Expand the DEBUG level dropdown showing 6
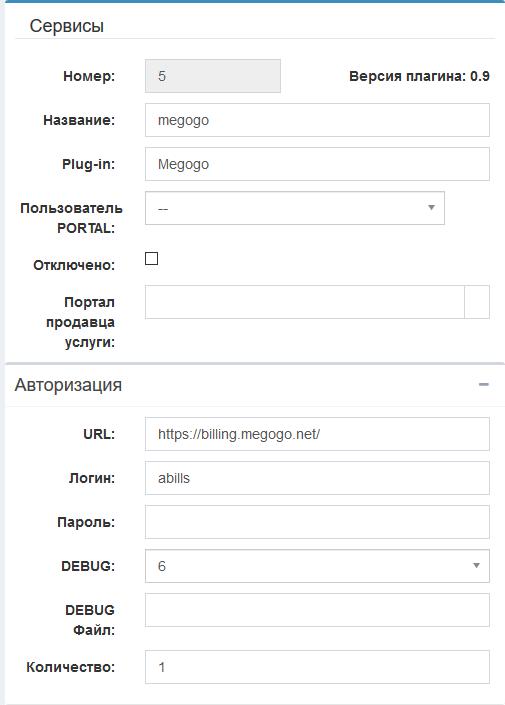The image size is (505, 705). coord(317,566)
